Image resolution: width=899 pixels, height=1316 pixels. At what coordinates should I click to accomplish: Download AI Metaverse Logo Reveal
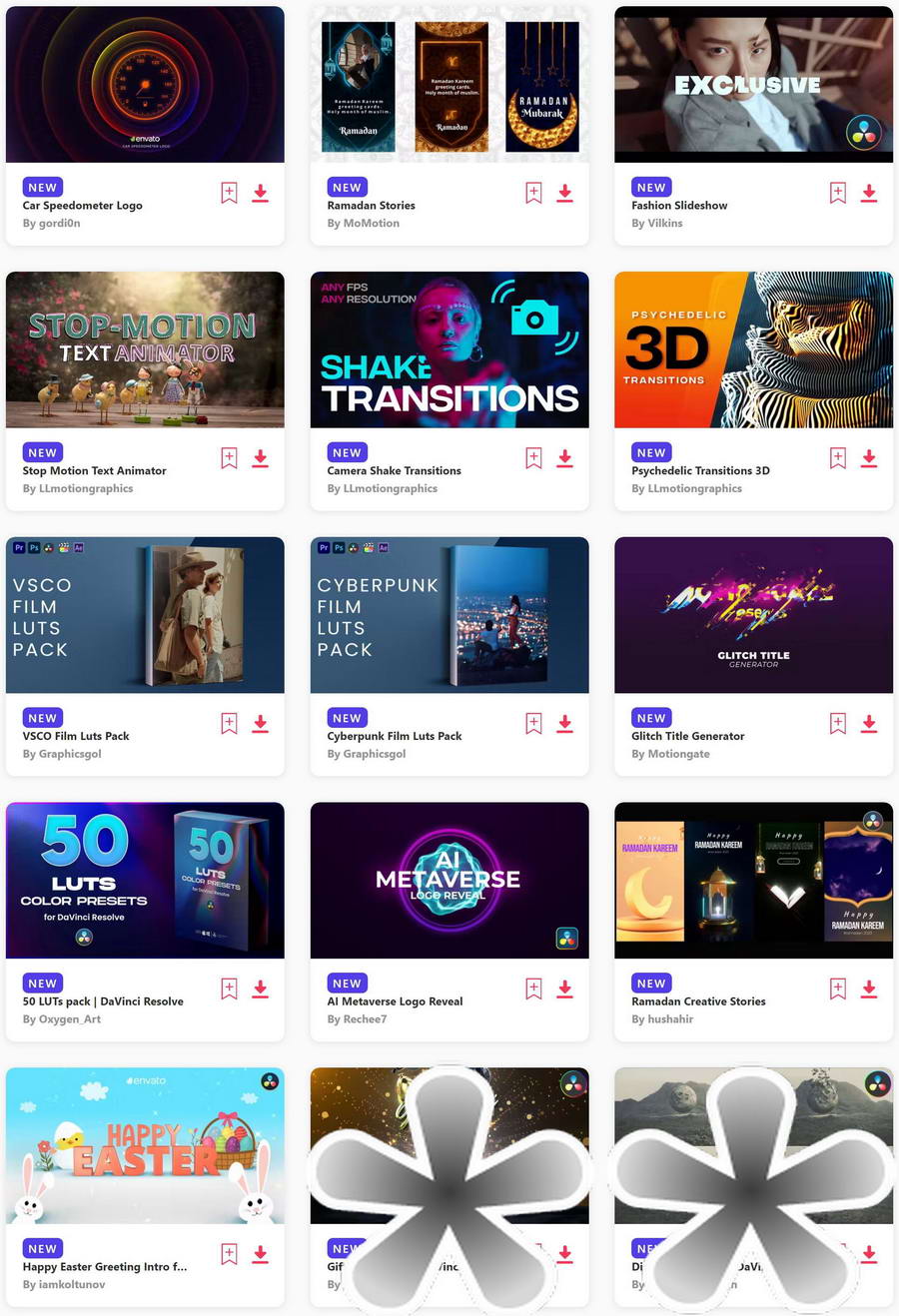click(564, 989)
